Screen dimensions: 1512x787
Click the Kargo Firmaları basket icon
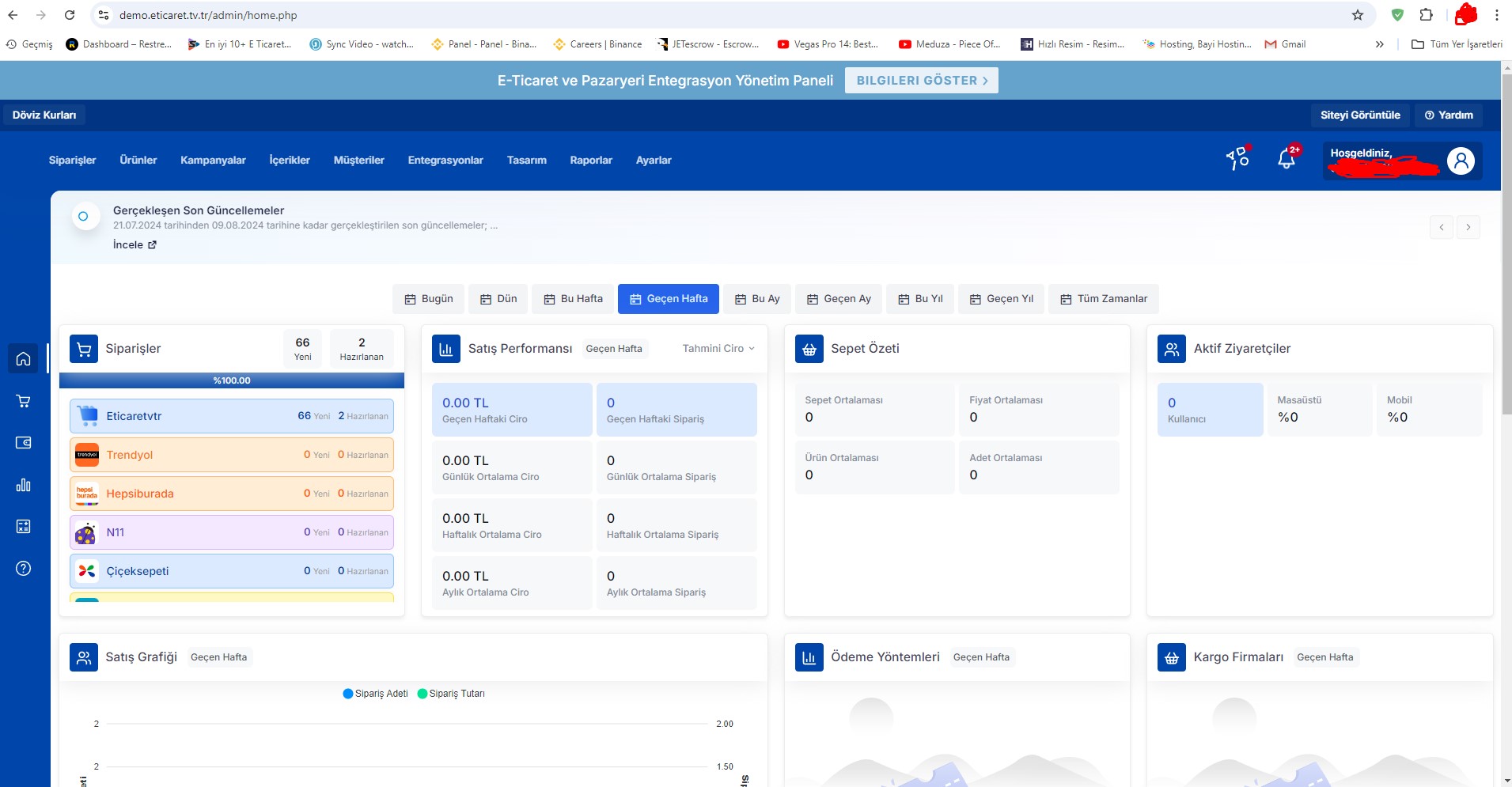1172,657
